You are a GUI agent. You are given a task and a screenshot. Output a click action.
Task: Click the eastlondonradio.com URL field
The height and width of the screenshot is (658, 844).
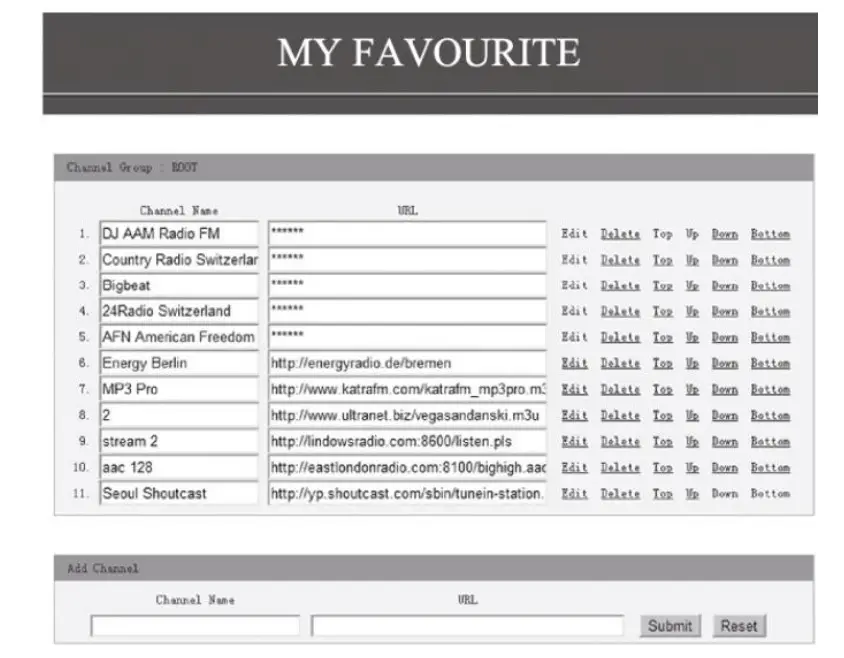click(x=407, y=467)
